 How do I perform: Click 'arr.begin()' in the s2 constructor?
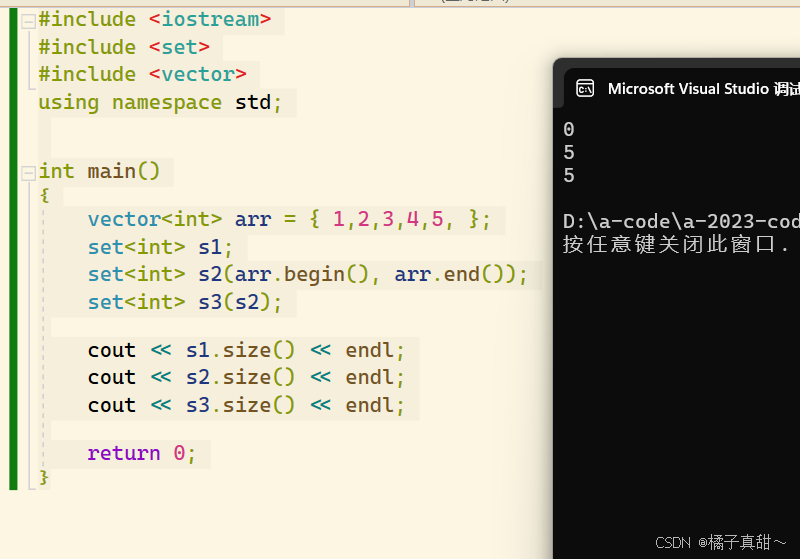coord(302,275)
